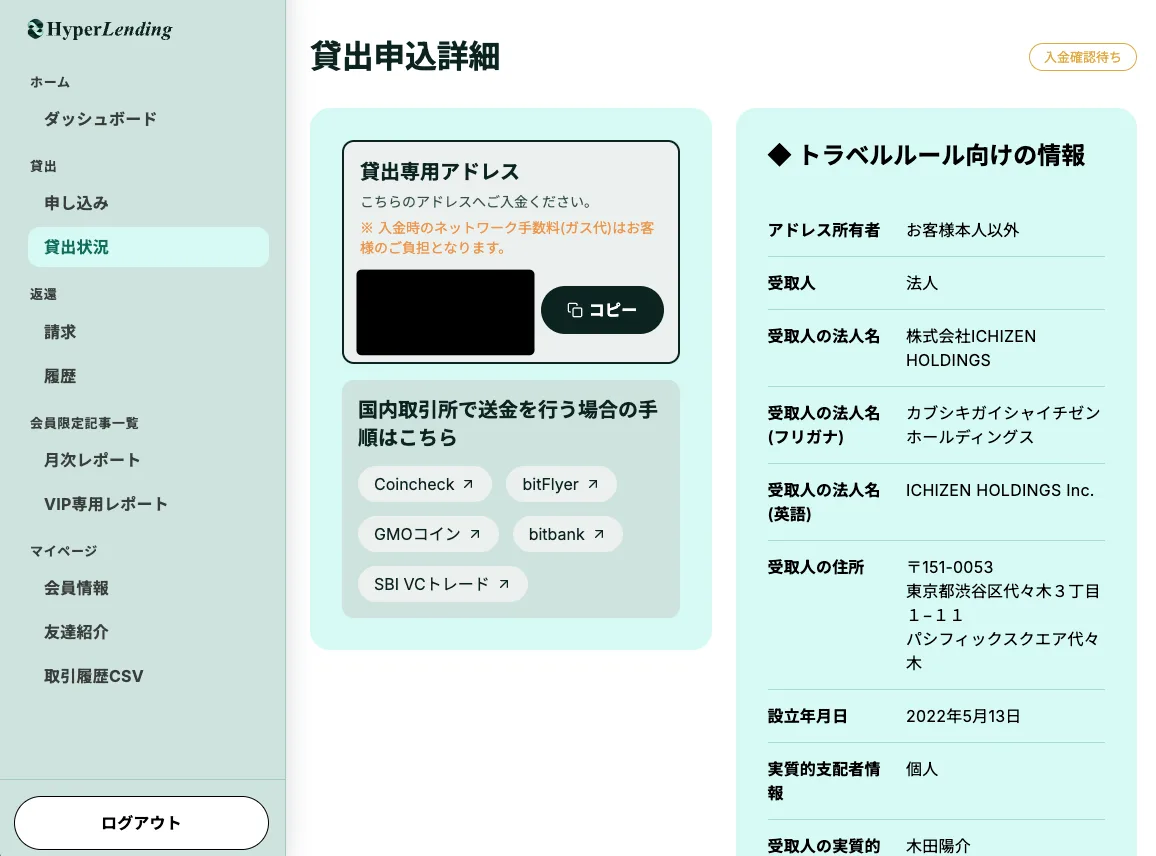The width and height of the screenshot is (1156, 856).
Task: Click 株式会社ICHIZEN HOLDINGS value
Action: [x=971, y=348]
